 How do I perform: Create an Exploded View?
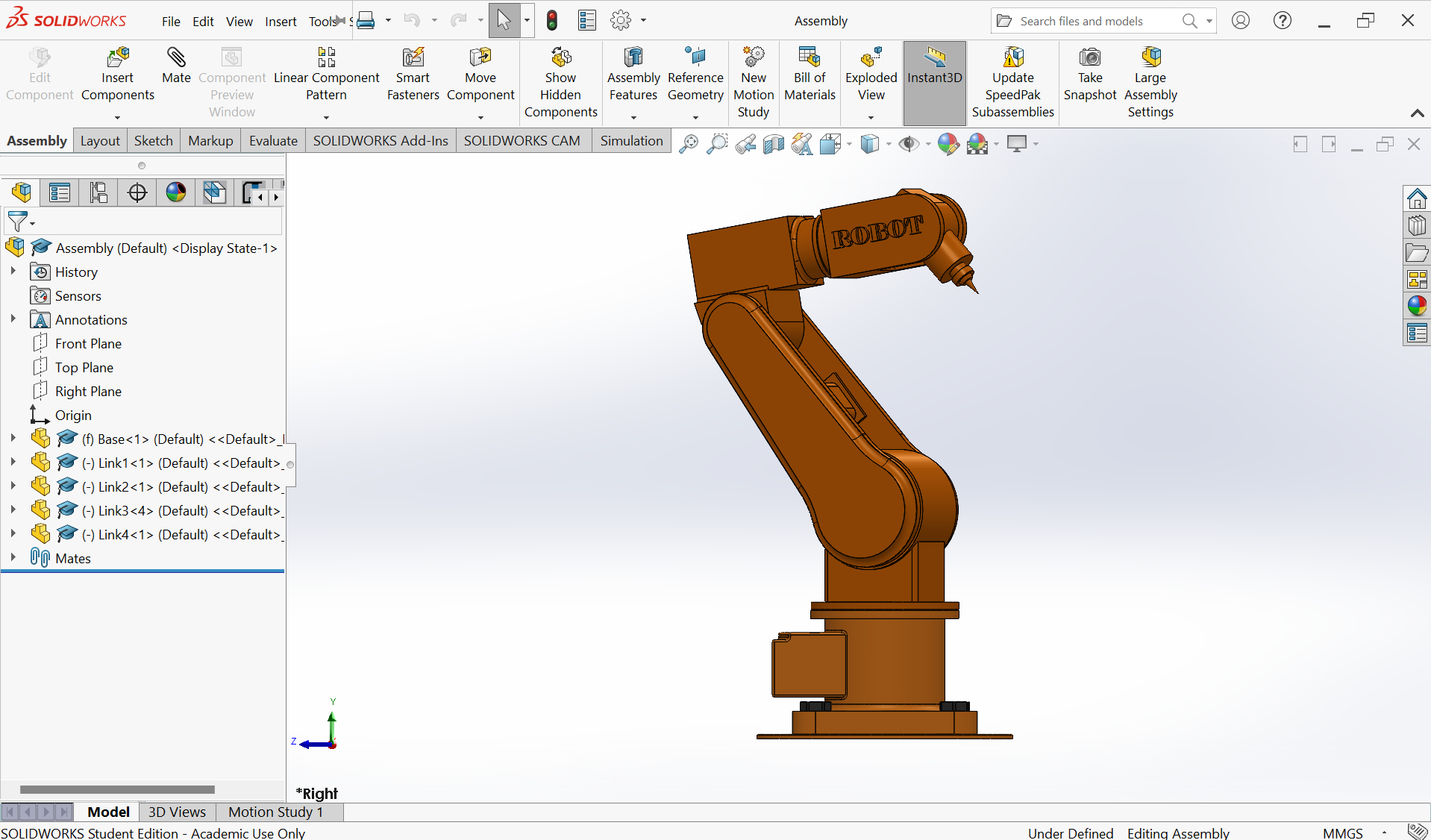tap(871, 75)
